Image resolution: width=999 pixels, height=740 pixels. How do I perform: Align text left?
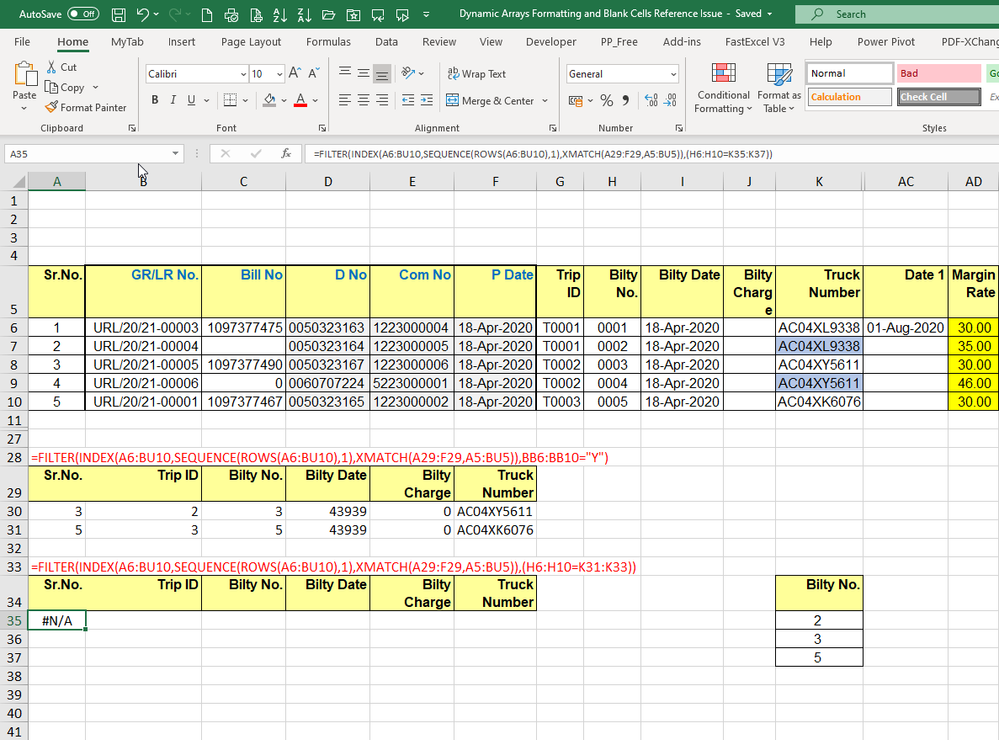[345, 100]
